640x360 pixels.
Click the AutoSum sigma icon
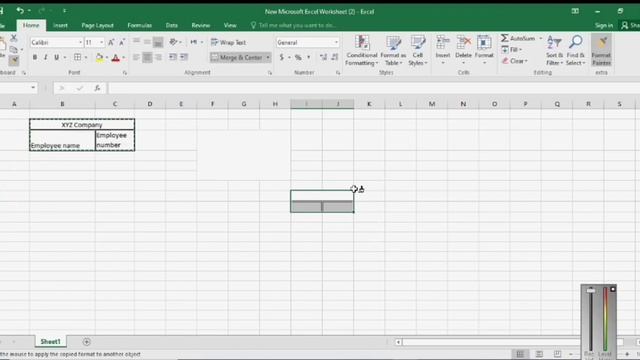point(505,38)
